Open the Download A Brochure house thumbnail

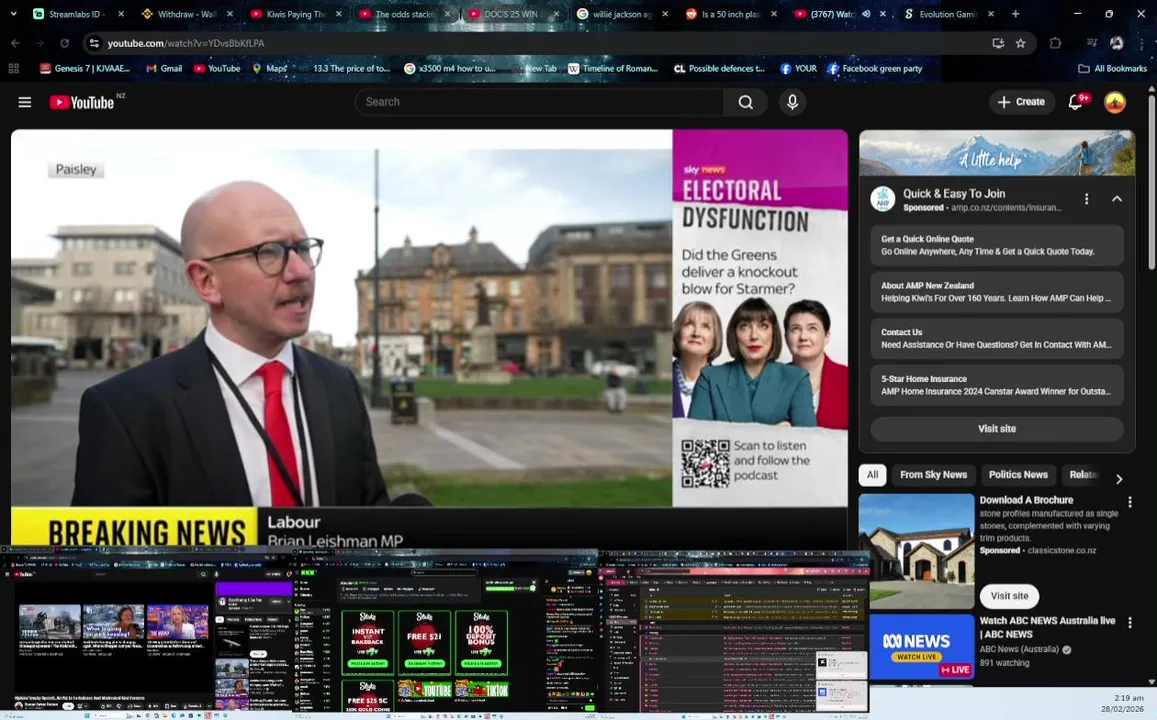click(x=916, y=552)
